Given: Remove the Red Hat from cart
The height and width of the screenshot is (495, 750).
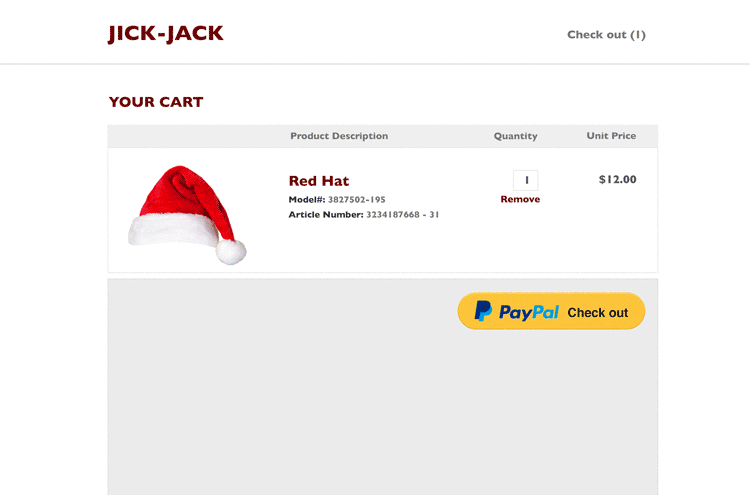Looking at the screenshot, I should [x=520, y=199].
